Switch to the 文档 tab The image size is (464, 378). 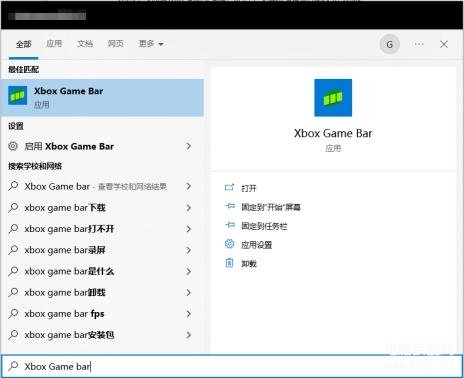click(85, 44)
